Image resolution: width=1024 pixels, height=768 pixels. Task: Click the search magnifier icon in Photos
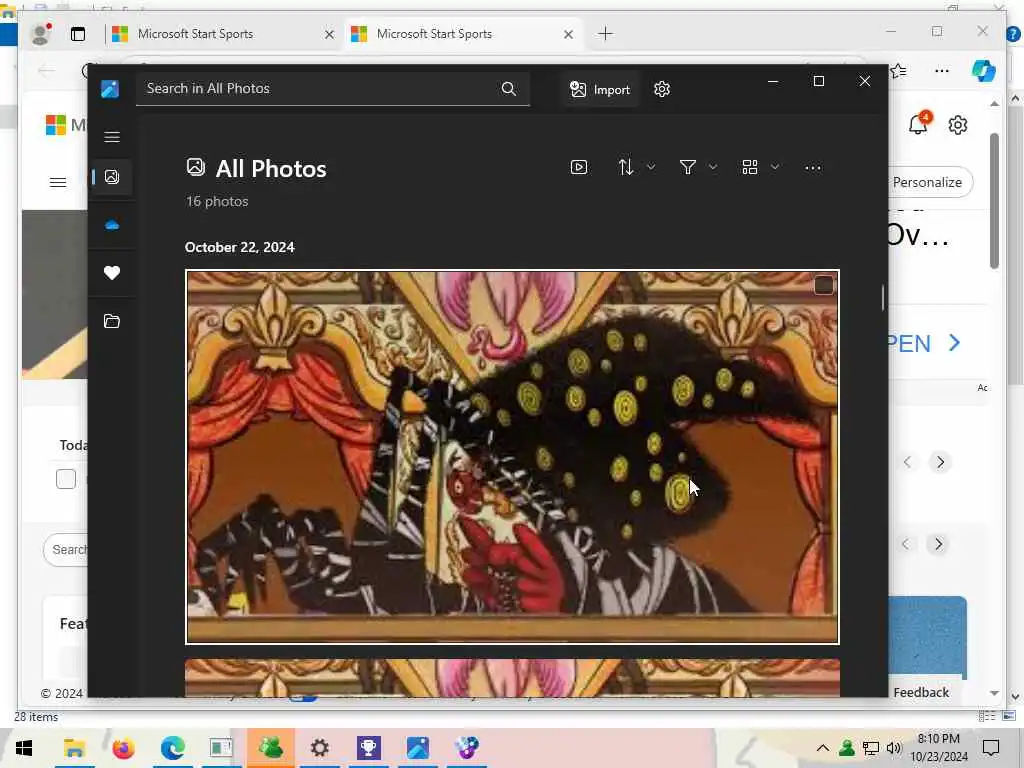coord(509,89)
